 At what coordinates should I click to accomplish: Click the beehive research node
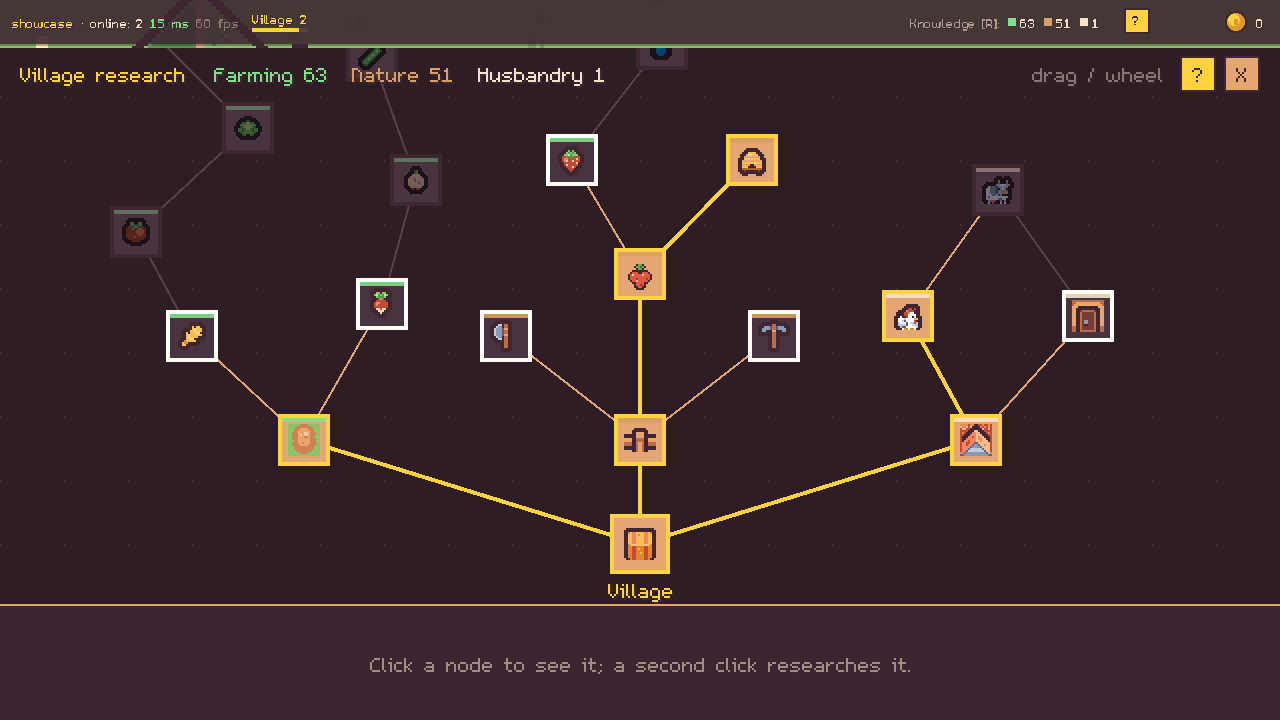[752, 160]
